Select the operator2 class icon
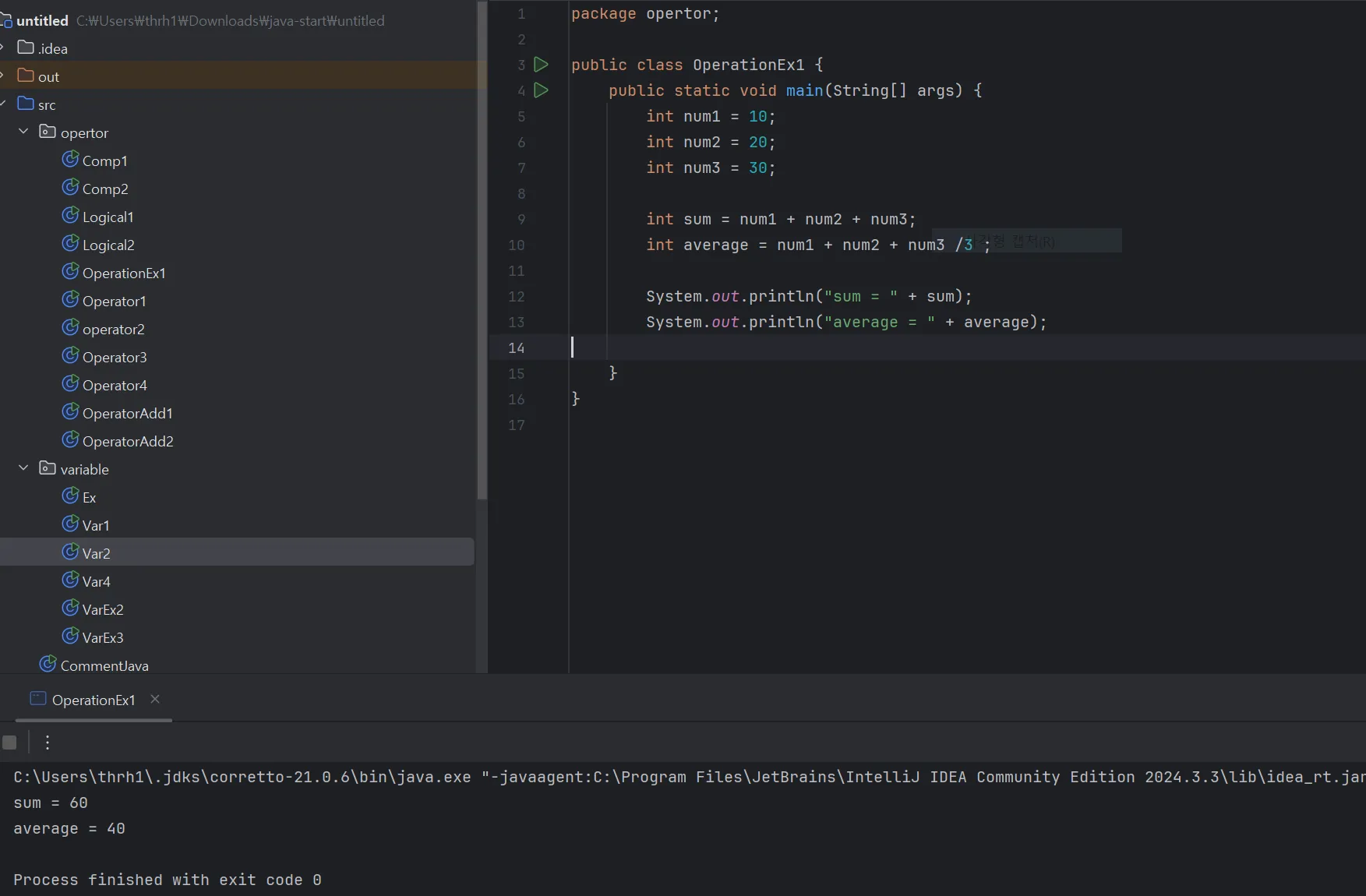 click(70, 328)
